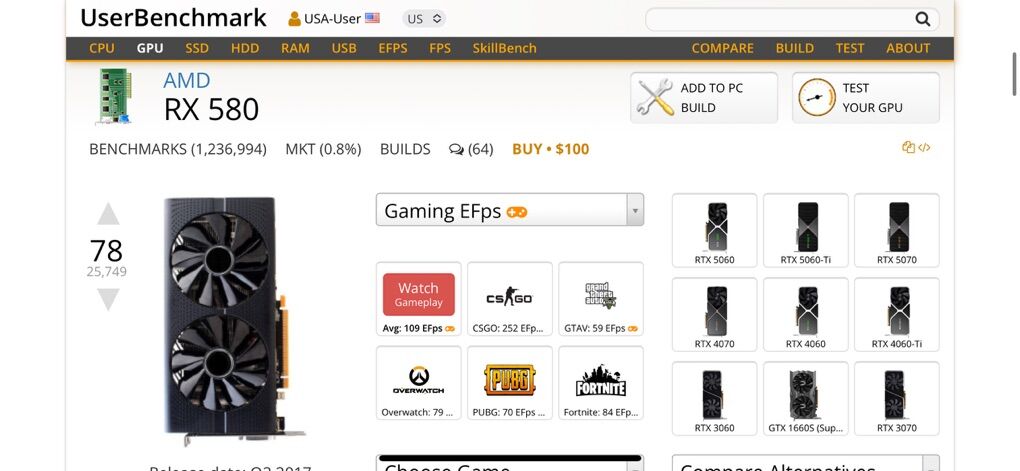Open the PUBG game tile

pyautogui.click(x=509, y=383)
